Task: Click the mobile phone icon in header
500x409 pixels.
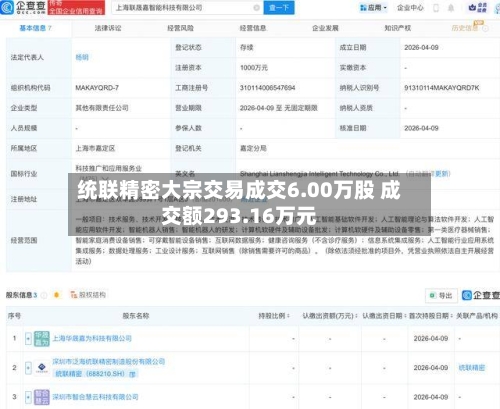Action: point(436,8)
